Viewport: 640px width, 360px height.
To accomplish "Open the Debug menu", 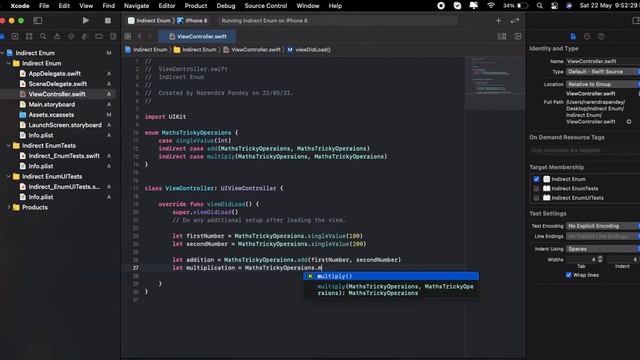I will [x=226, y=6].
